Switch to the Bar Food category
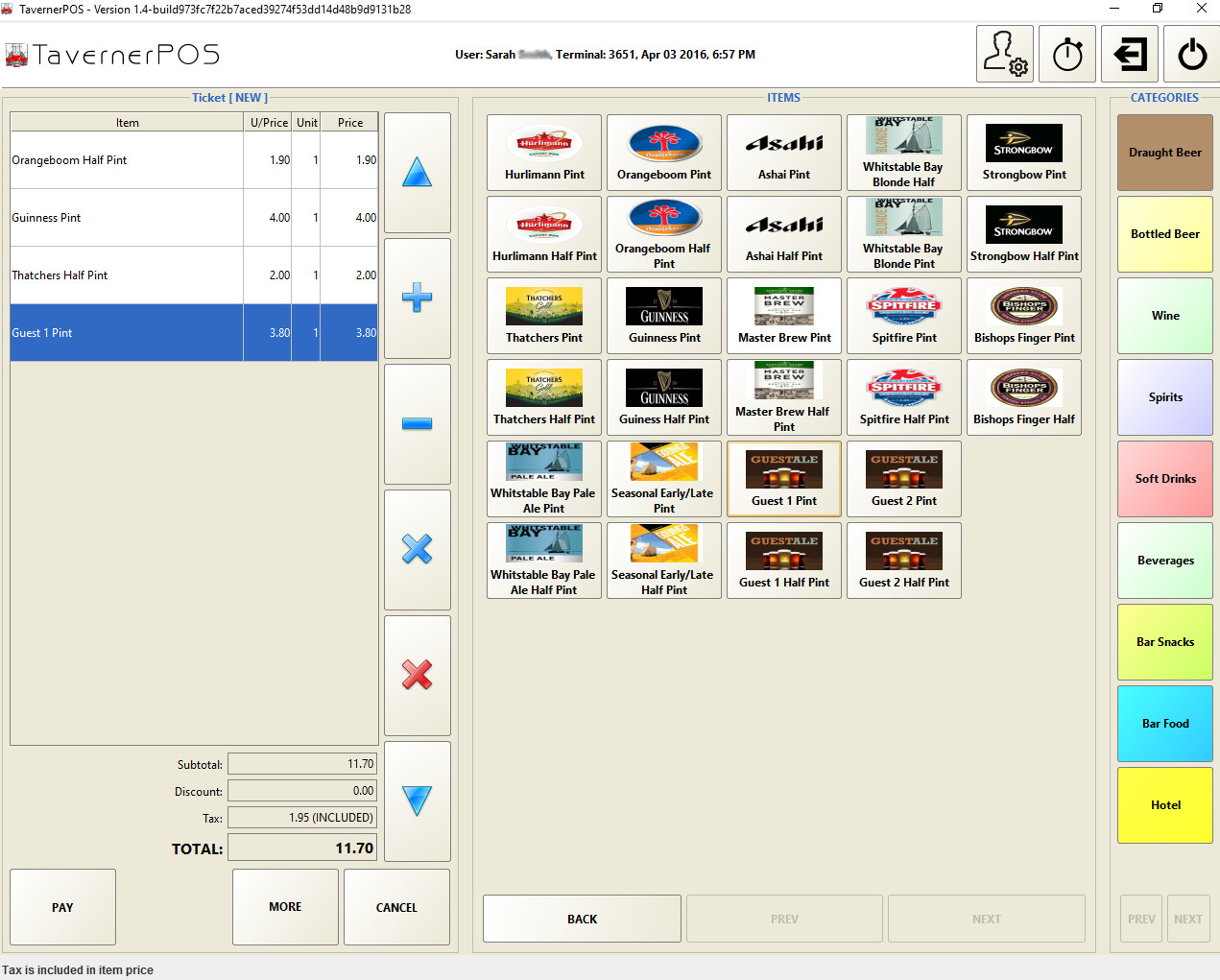 pos(1165,724)
